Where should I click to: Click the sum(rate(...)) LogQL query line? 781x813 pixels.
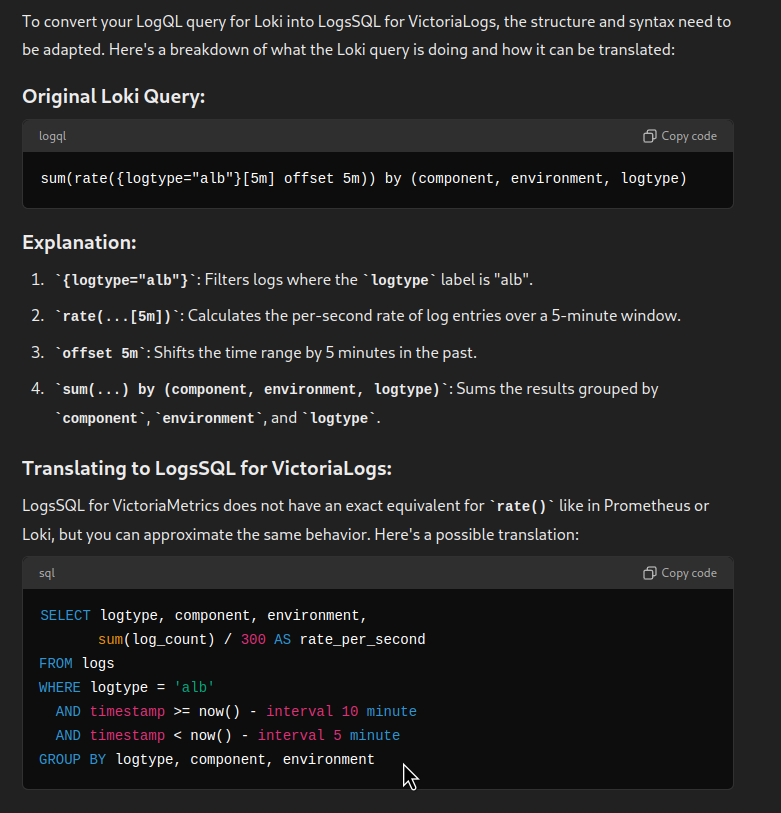(x=364, y=179)
